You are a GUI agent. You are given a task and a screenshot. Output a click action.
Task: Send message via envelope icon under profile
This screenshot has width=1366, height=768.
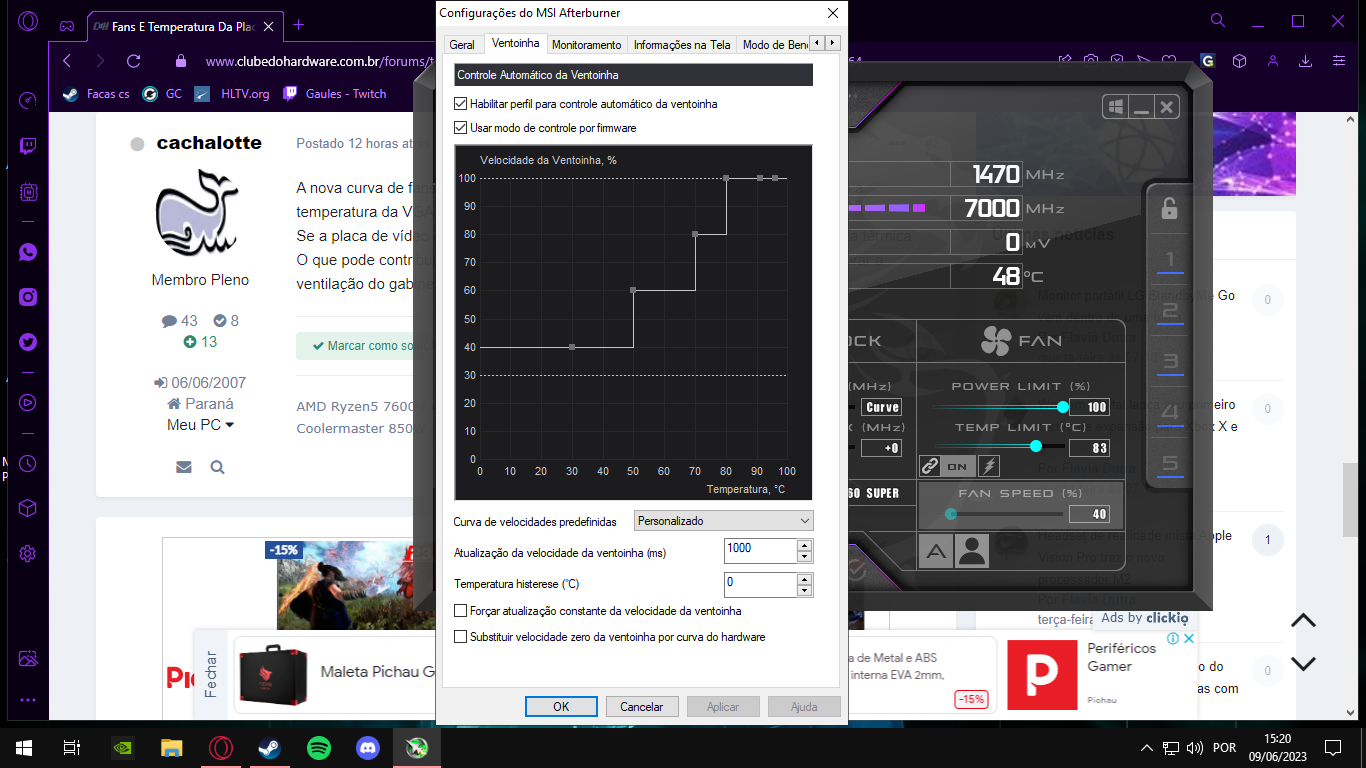[184, 467]
